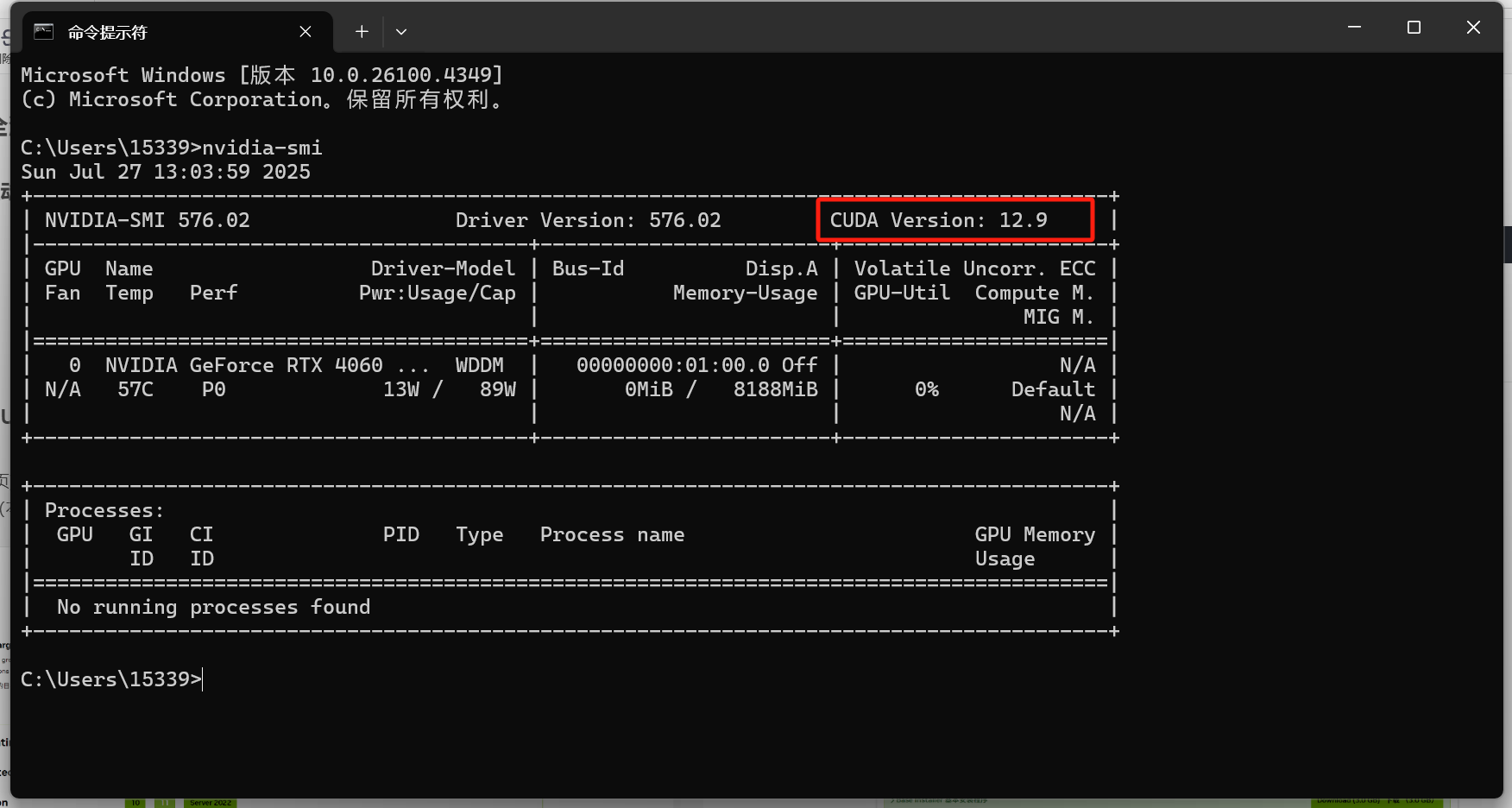Viewport: 1512px width, 808px height.
Task: Click the Microsoft Corporation copyright line
Action: 262,99
